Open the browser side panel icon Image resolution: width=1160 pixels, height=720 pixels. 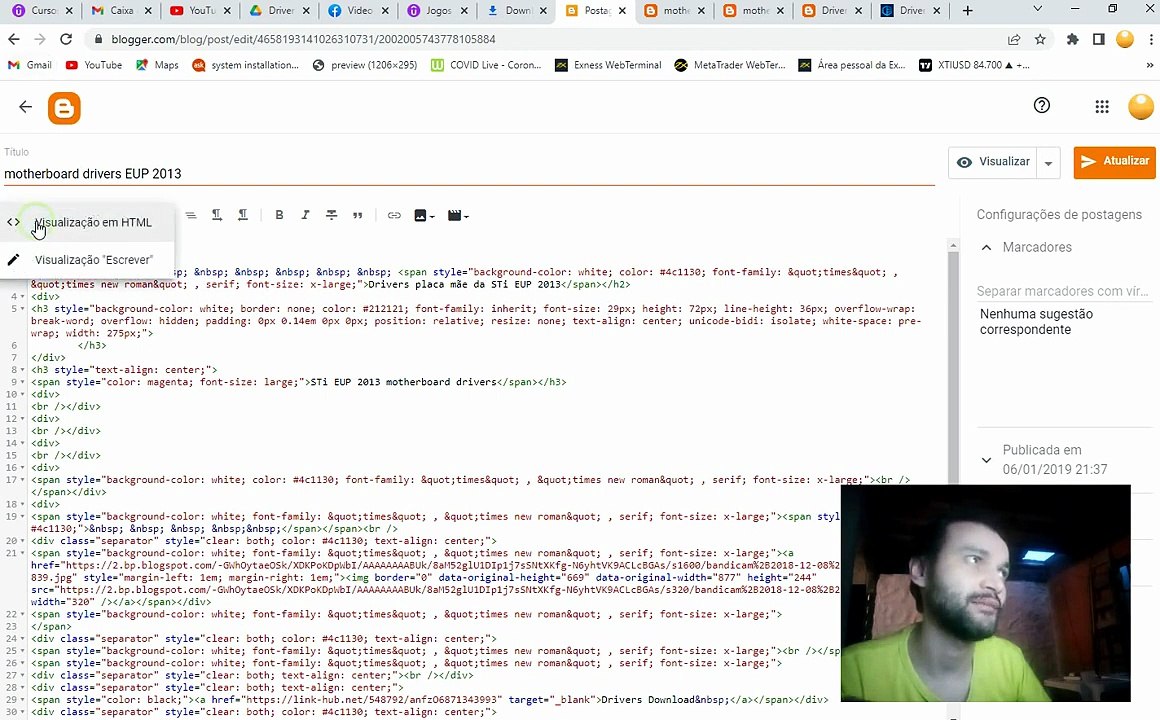1099,39
